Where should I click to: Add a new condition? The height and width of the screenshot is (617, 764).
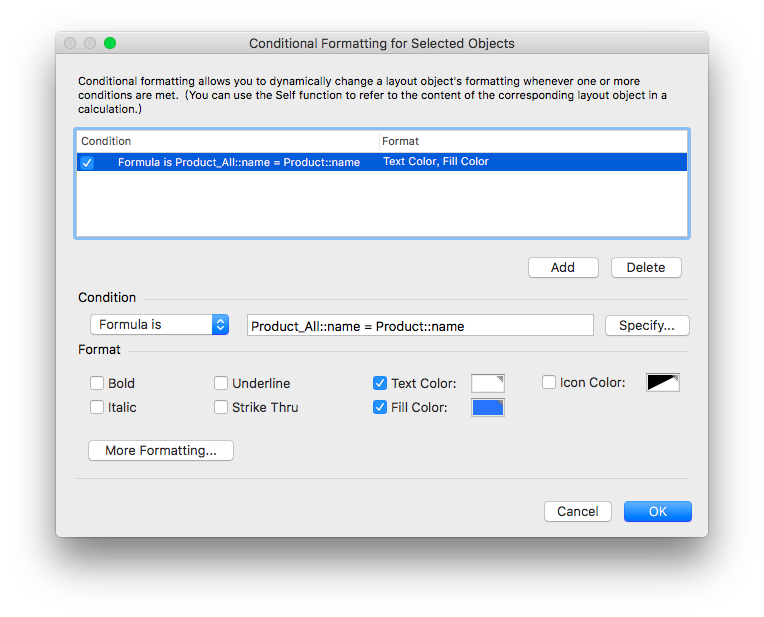563,268
